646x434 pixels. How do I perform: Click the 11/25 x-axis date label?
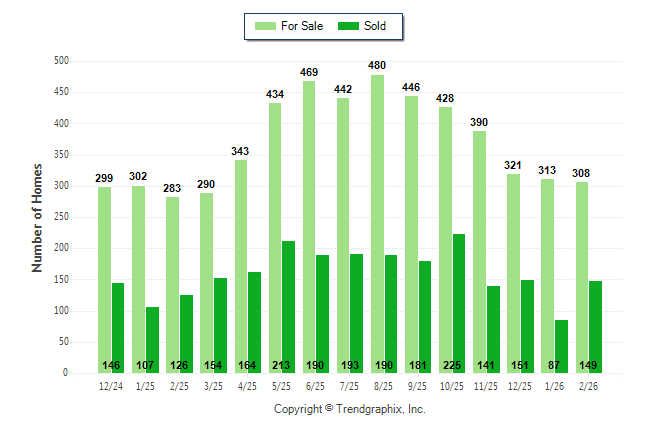pos(486,385)
